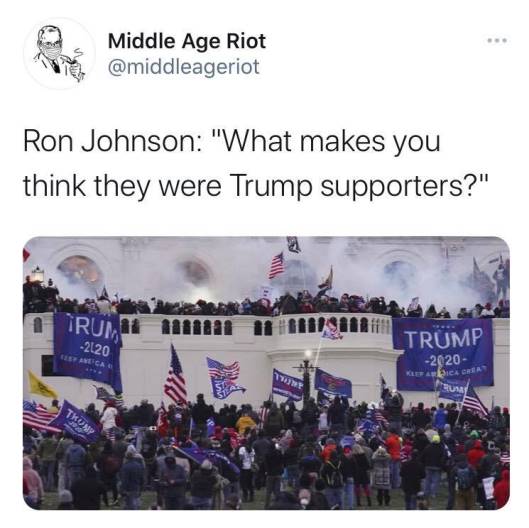The height and width of the screenshot is (528, 529).
Task: Click the American flag flying above balcony
Action: [277, 265]
